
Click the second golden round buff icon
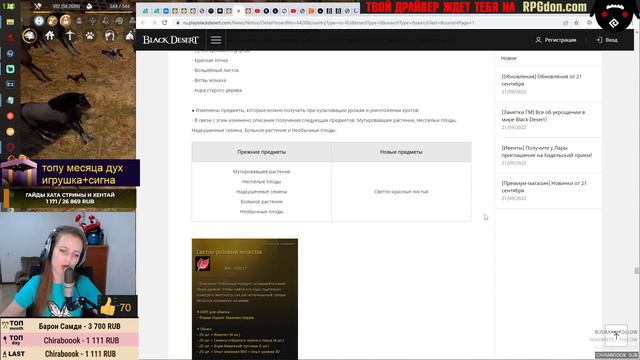65,20
